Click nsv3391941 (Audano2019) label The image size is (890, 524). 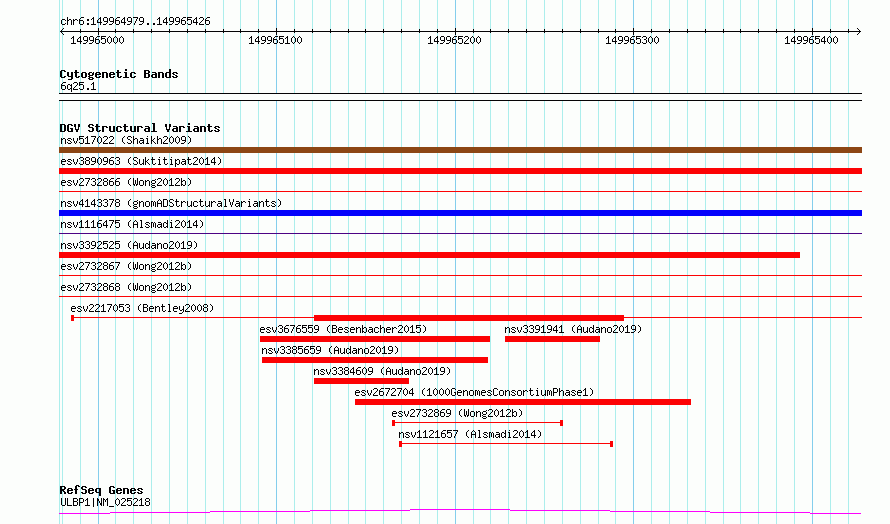(x=573, y=329)
